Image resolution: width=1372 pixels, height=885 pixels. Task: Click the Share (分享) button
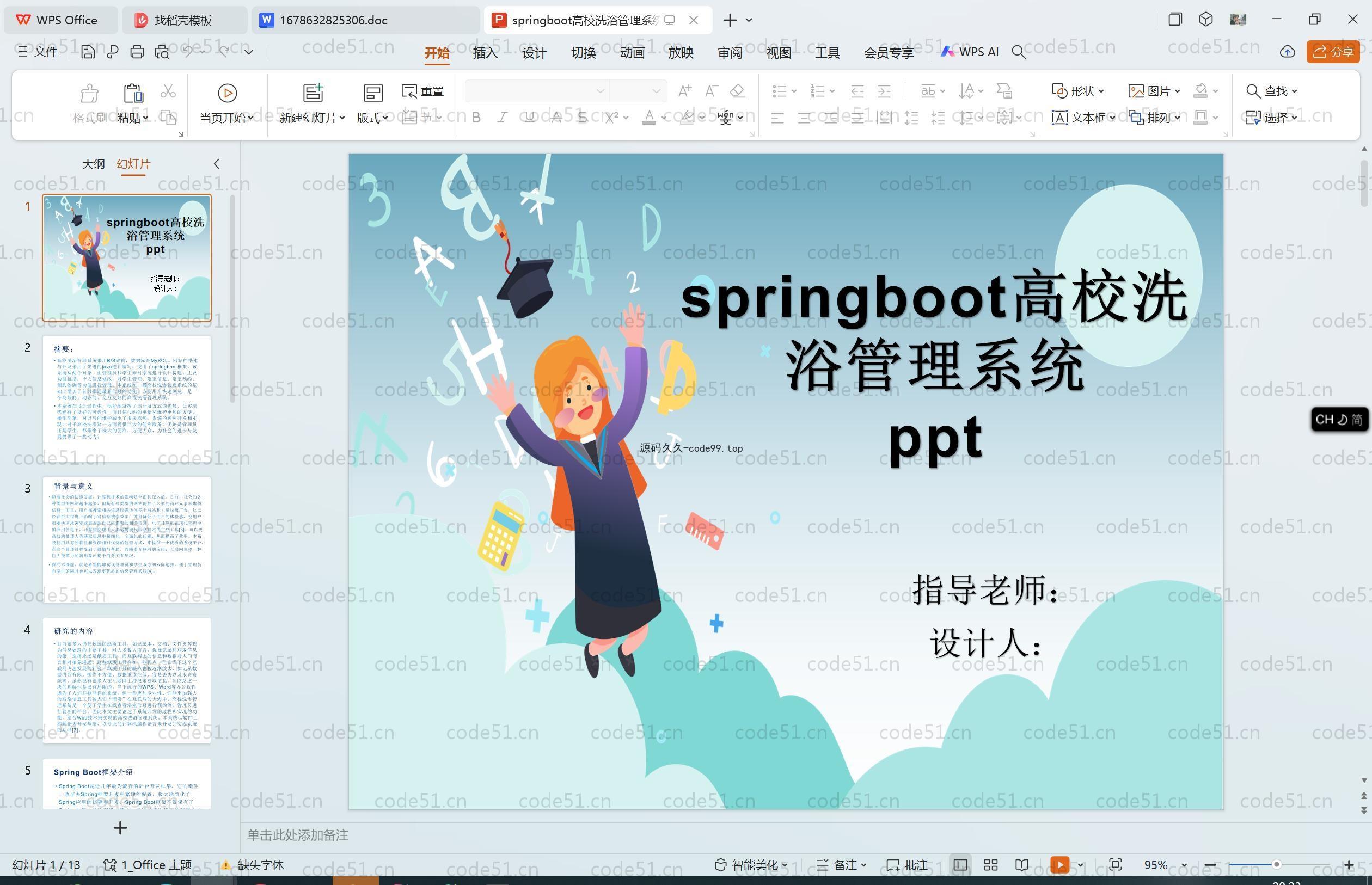[1333, 52]
